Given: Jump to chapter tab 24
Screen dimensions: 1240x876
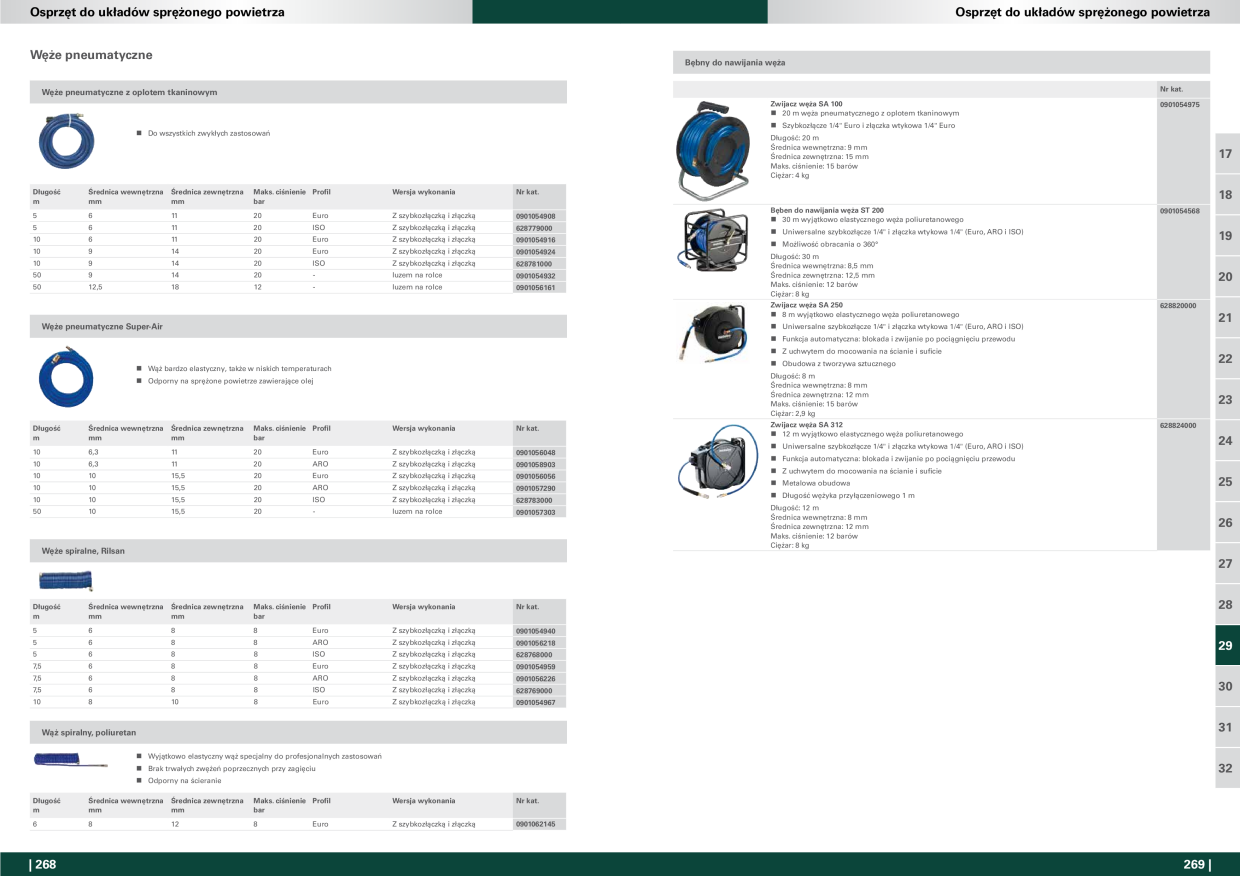Looking at the screenshot, I should click(1227, 441).
